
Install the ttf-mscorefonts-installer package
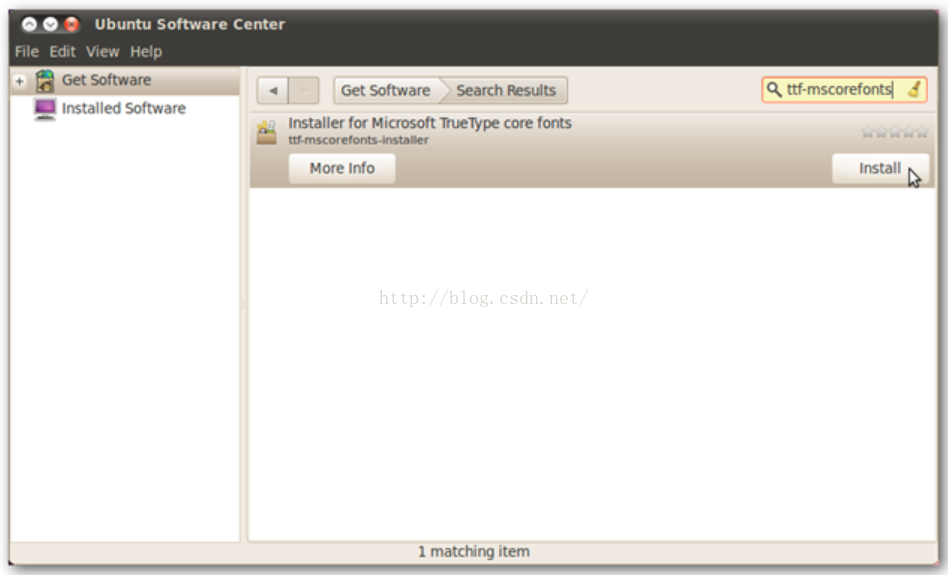click(880, 168)
